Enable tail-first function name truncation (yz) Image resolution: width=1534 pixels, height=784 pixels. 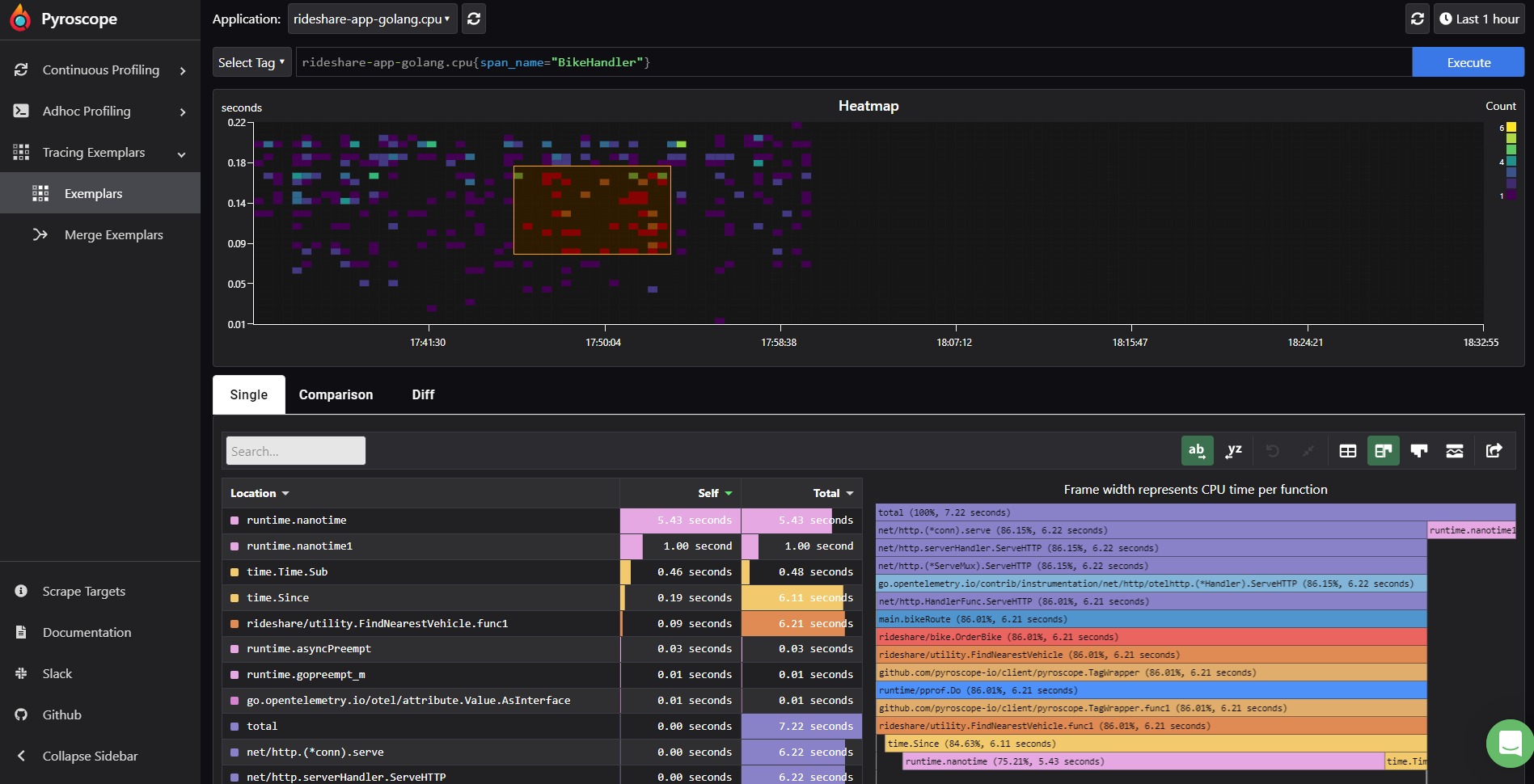1233,451
